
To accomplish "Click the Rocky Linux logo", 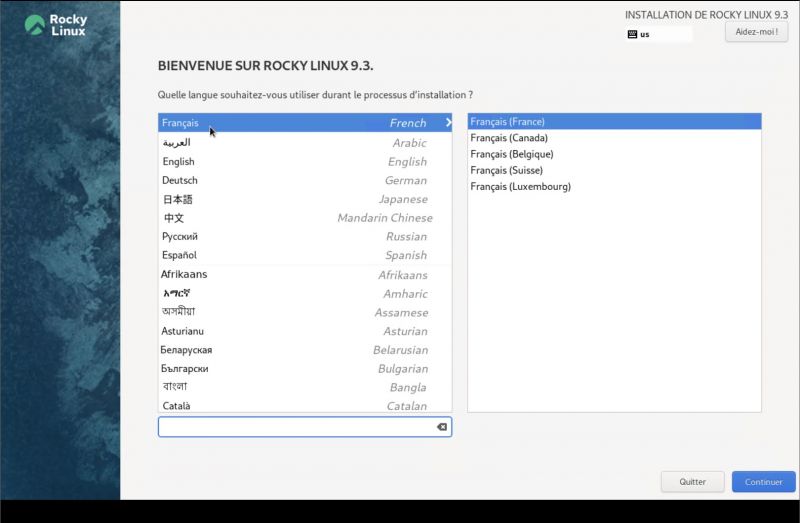I will 55,25.
